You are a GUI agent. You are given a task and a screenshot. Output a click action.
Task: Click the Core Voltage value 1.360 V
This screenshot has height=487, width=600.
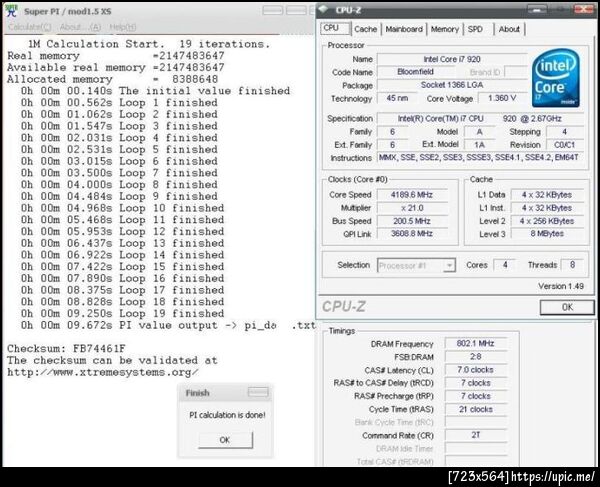pyautogui.click(x=502, y=98)
